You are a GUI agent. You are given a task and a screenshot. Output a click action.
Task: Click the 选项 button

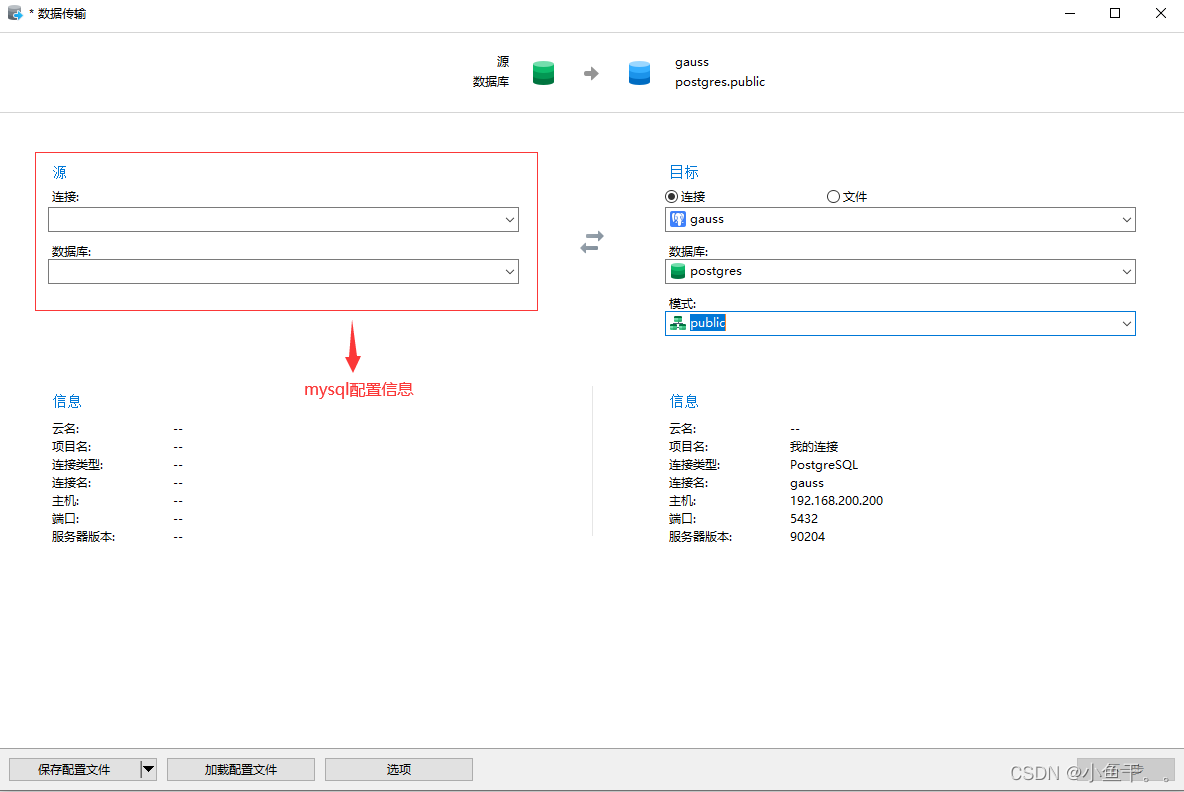[398, 769]
